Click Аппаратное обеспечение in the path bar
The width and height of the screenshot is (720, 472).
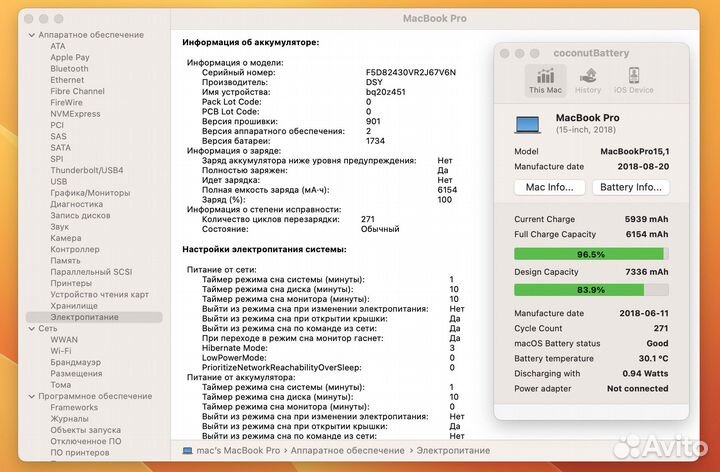[348, 450]
